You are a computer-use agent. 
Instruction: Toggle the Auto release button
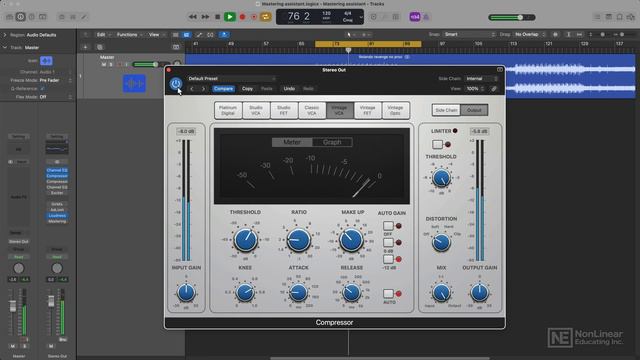(388, 293)
